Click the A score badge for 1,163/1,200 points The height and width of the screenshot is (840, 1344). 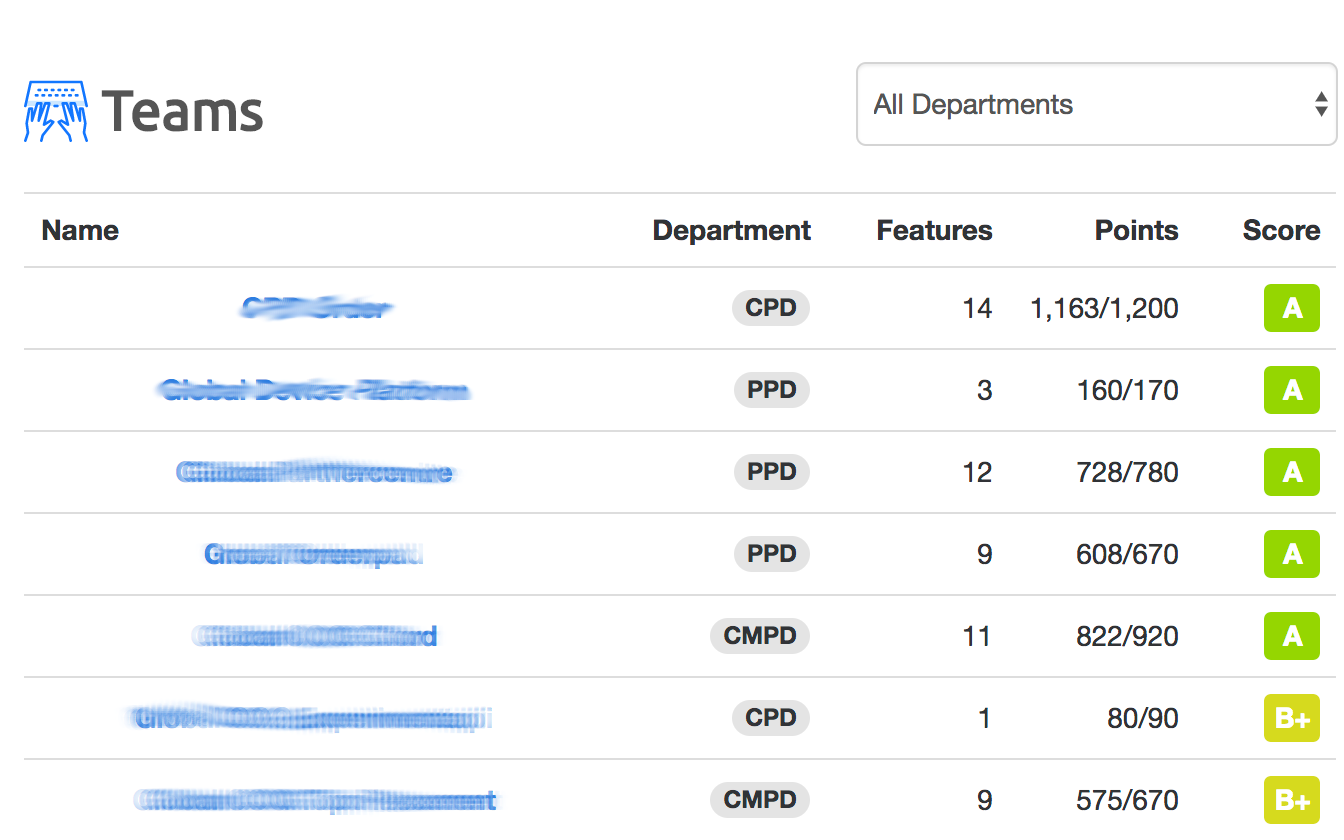[1292, 308]
